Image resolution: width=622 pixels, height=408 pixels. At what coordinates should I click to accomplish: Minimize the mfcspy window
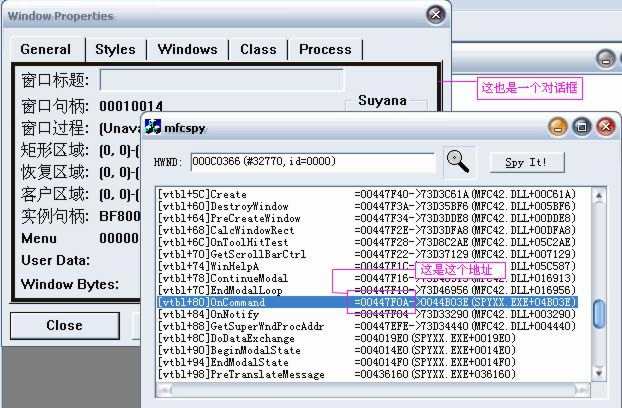point(558,127)
